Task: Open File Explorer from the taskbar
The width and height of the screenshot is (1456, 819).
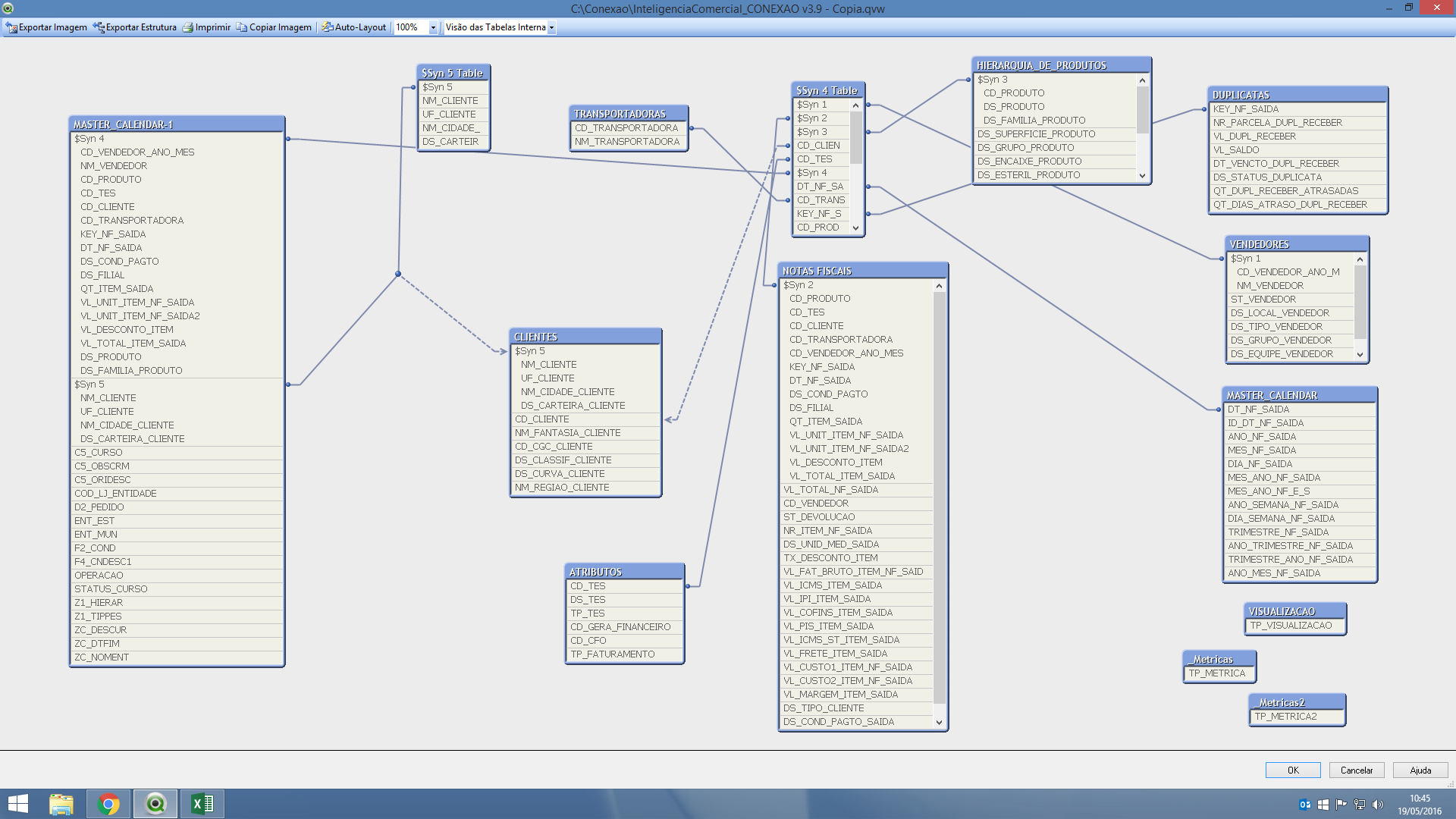Action: pyautogui.click(x=61, y=804)
